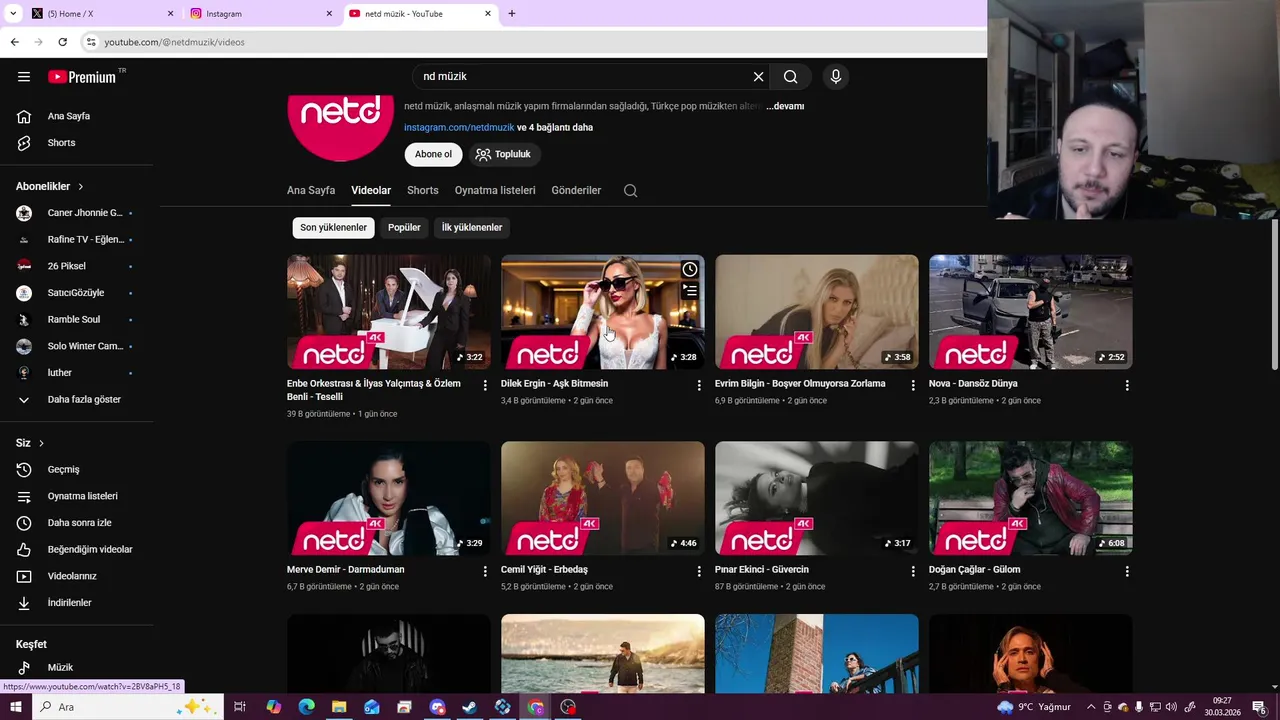This screenshot has width=1280, height=720.
Task: Open options for Merve Demir Darmaduman video
Action: [485, 571]
